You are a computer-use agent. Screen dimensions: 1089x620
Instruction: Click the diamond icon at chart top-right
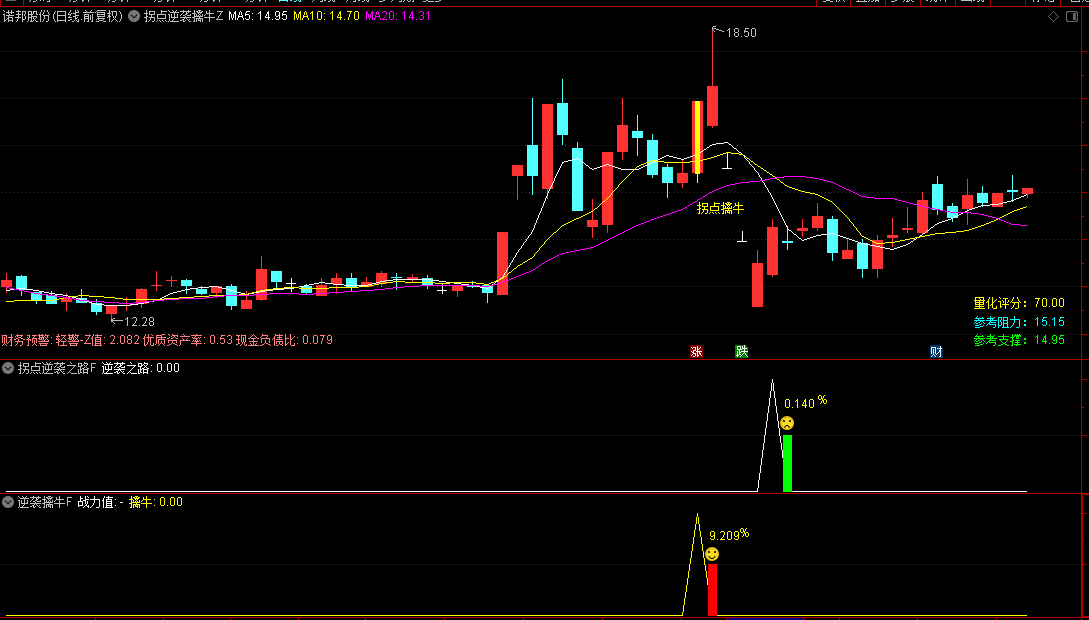tap(1053, 17)
